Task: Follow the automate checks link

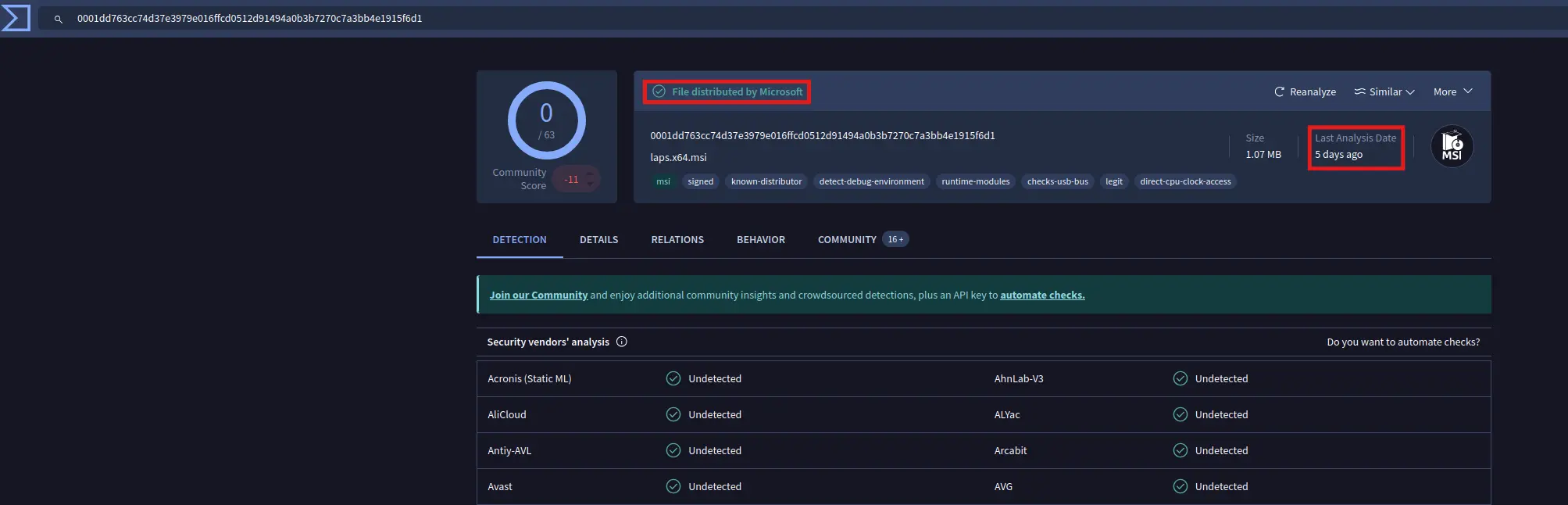Action: coord(1042,295)
